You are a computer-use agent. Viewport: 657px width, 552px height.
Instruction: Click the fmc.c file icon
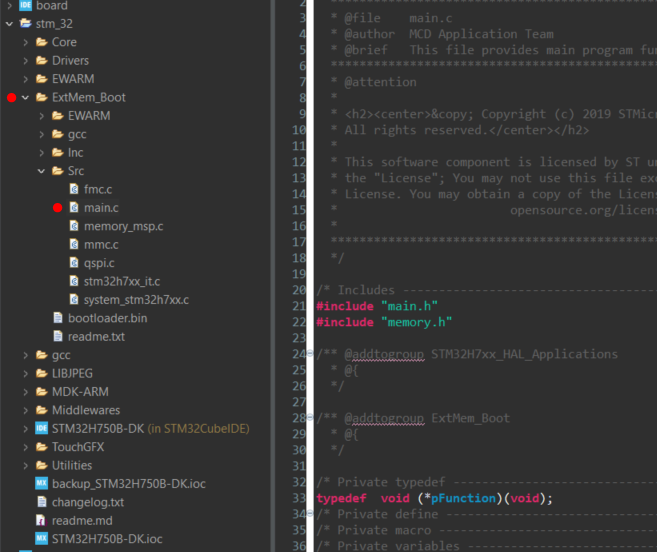74,189
